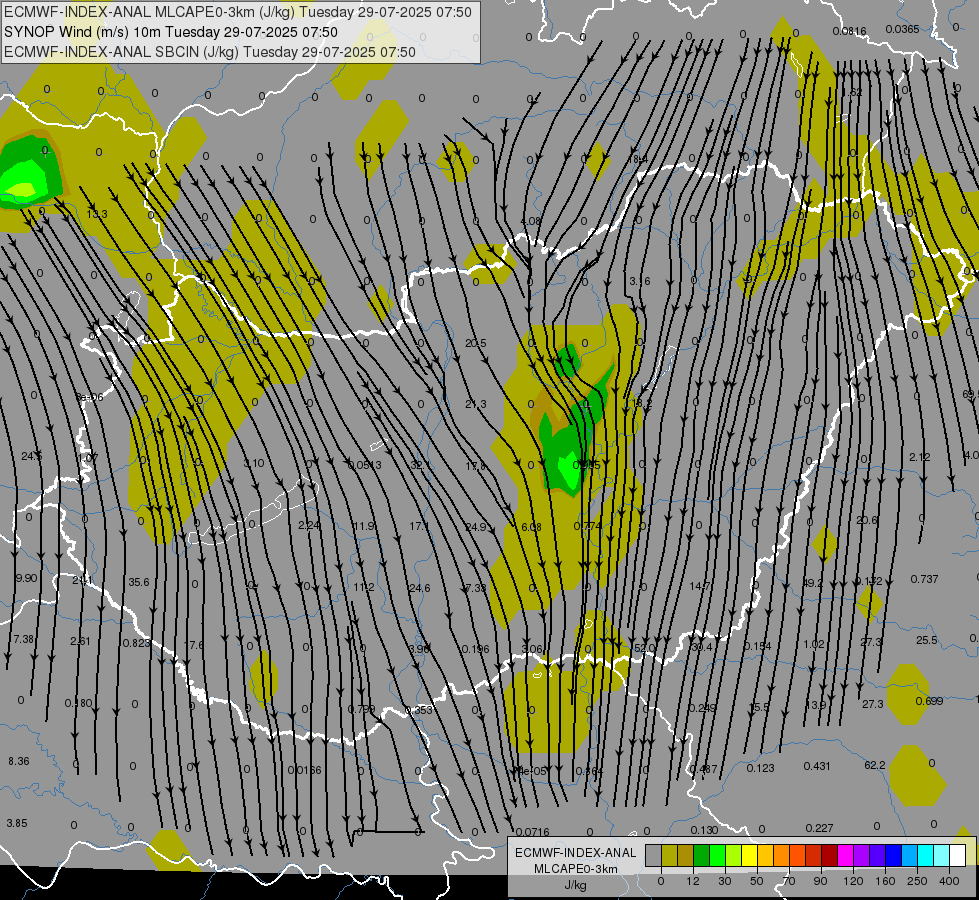The width and height of the screenshot is (979, 900).
Task: Click the 'SYNOP Wind (m/s) 10m' title line
Action: point(171,32)
